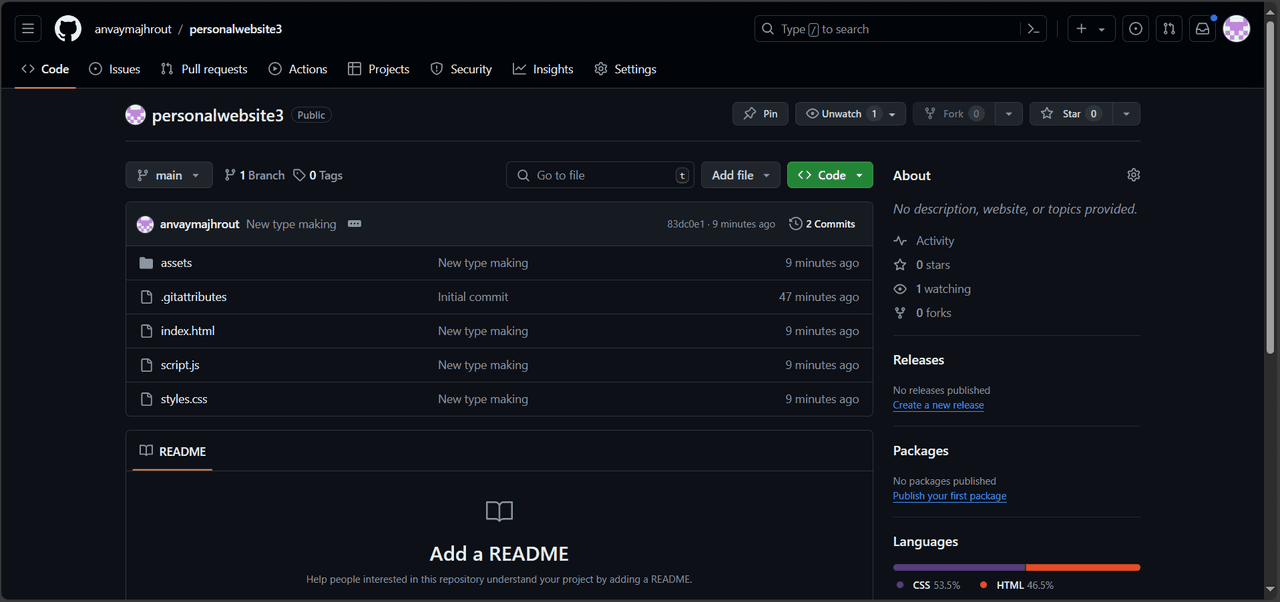Viewport: 1280px width, 602px height.
Task: Toggle Unwatch for this repository
Action: point(841,114)
